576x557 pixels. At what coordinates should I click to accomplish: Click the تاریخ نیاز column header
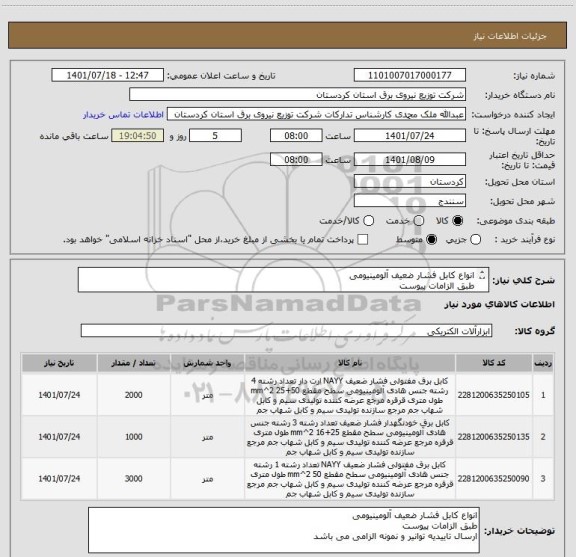[59, 363]
